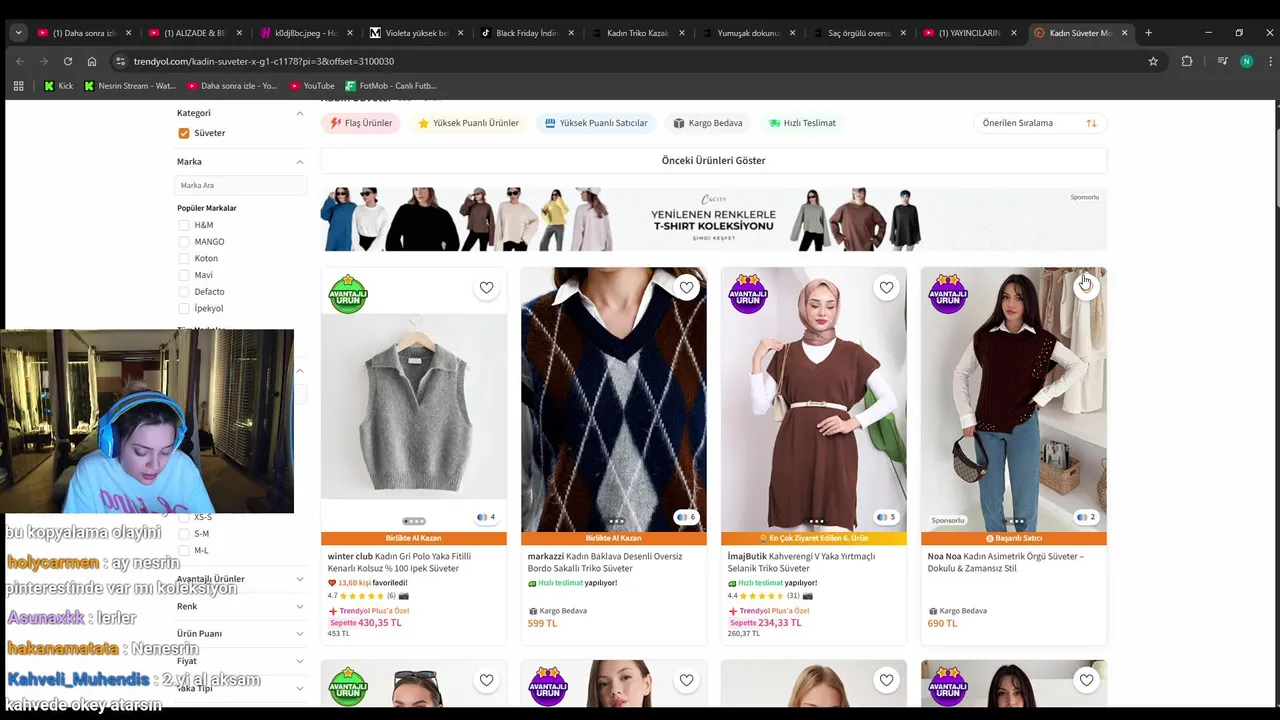Screen dimensions: 1280x720
Task: Expand the Avantajlı Ürünler filter
Action: pyautogui.click(x=299, y=579)
